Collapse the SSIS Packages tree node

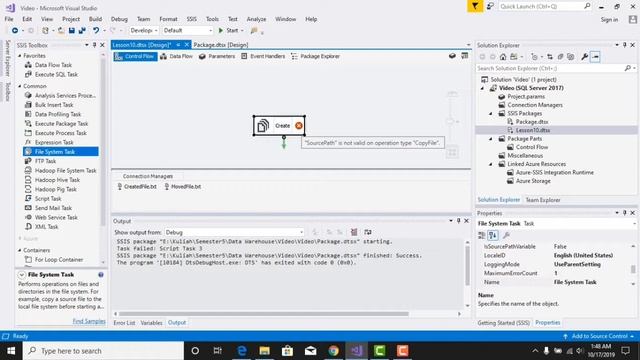click(491, 113)
